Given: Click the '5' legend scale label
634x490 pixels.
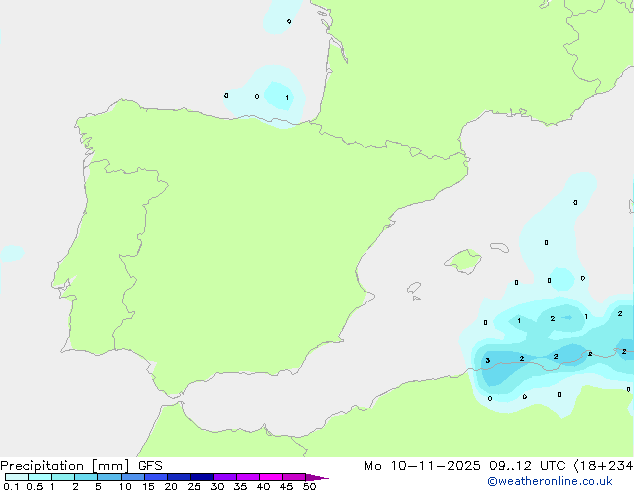Looking at the screenshot, I should pos(98,486).
